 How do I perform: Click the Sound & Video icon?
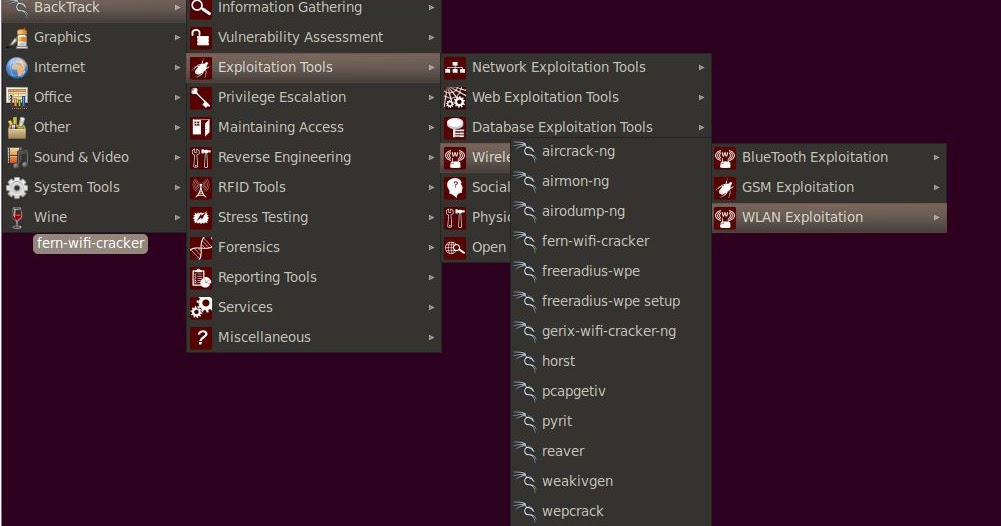click(x=17, y=157)
